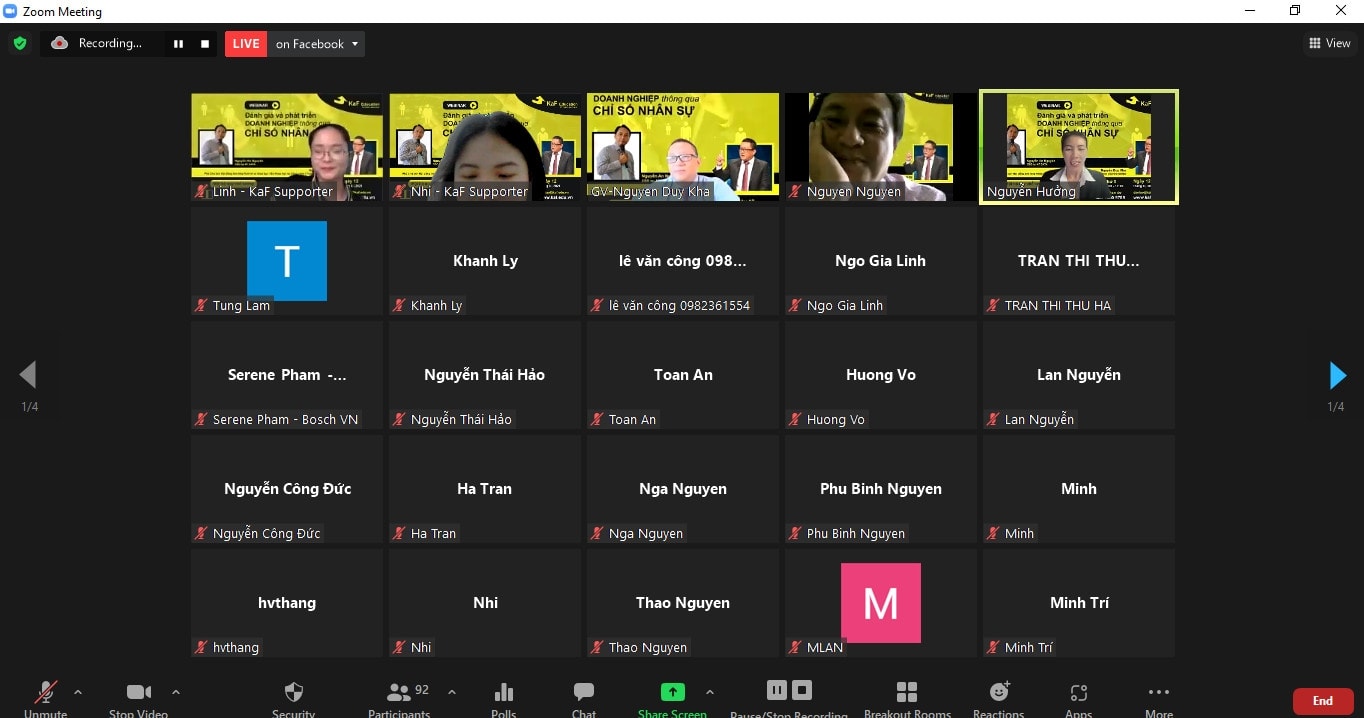The image size is (1364, 718).
Task: Expand share screen options arrow
Action: click(x=710, y=692)
